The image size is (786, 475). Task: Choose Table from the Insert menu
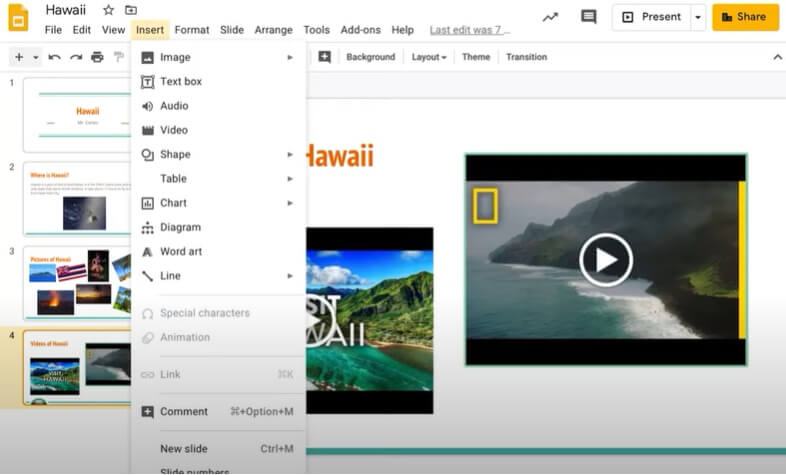219,179
